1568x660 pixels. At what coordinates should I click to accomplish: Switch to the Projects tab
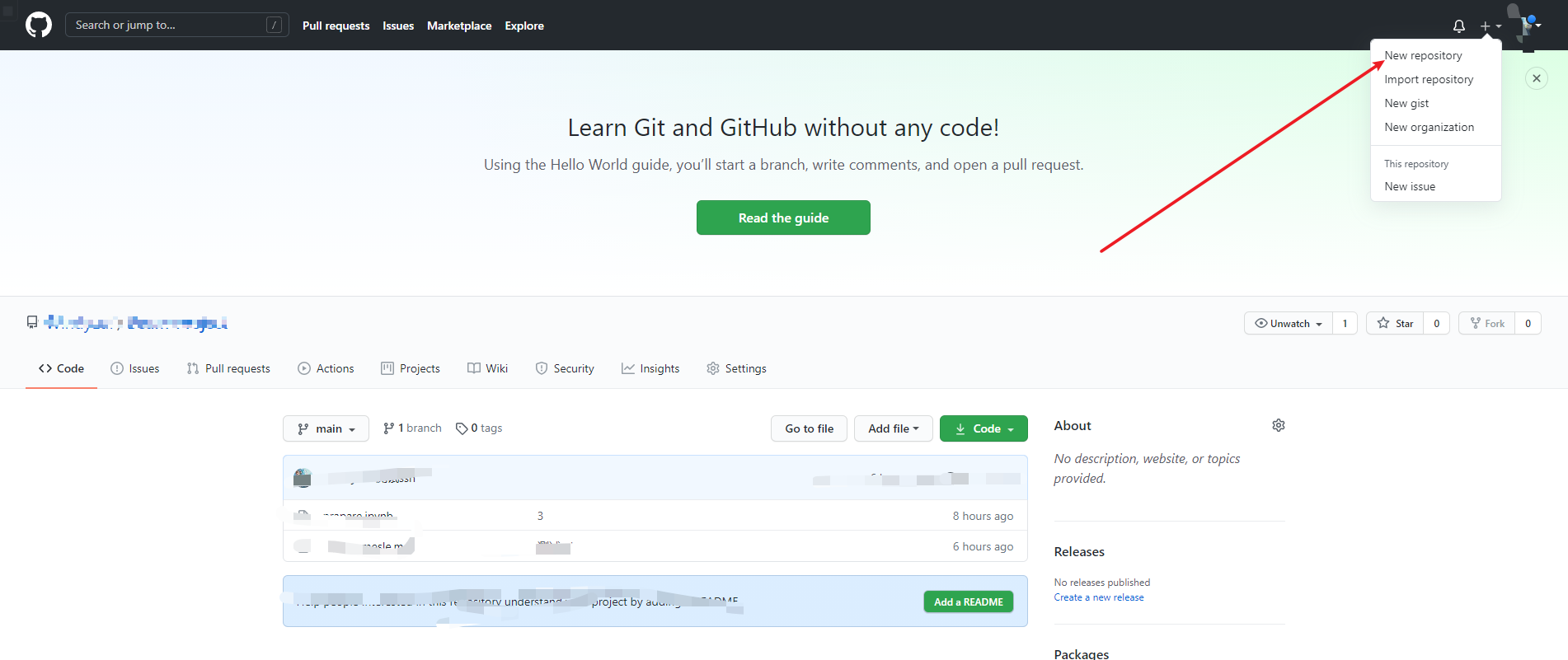[411, 368]
